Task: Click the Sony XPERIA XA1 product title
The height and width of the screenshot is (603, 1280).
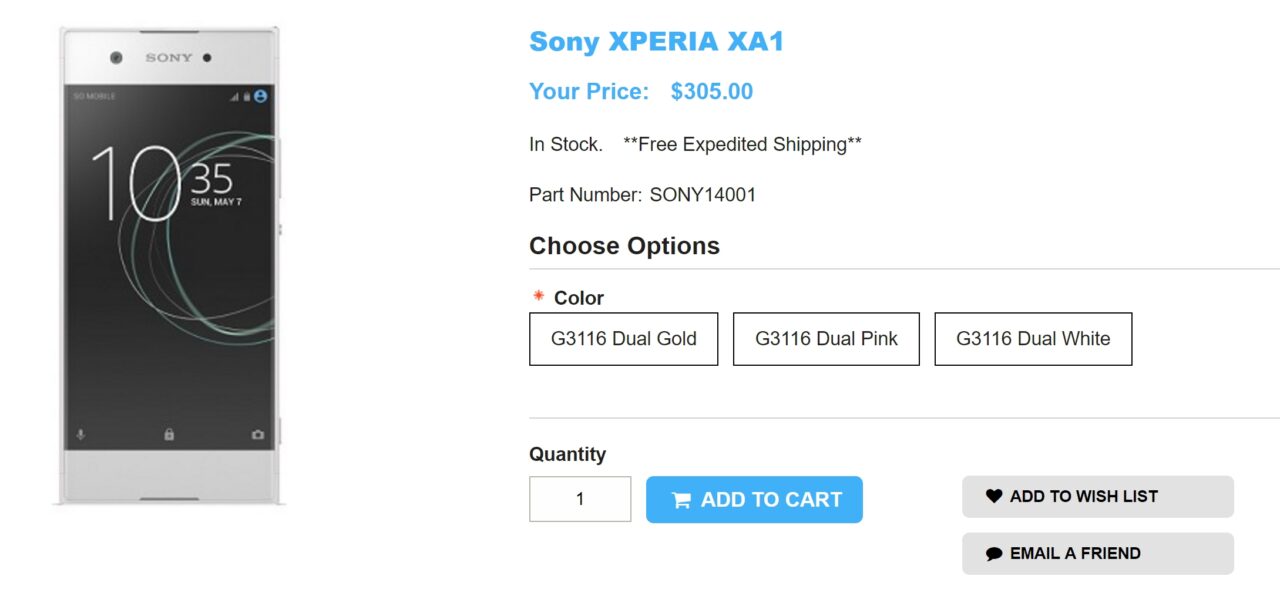Action: point(656,42)
